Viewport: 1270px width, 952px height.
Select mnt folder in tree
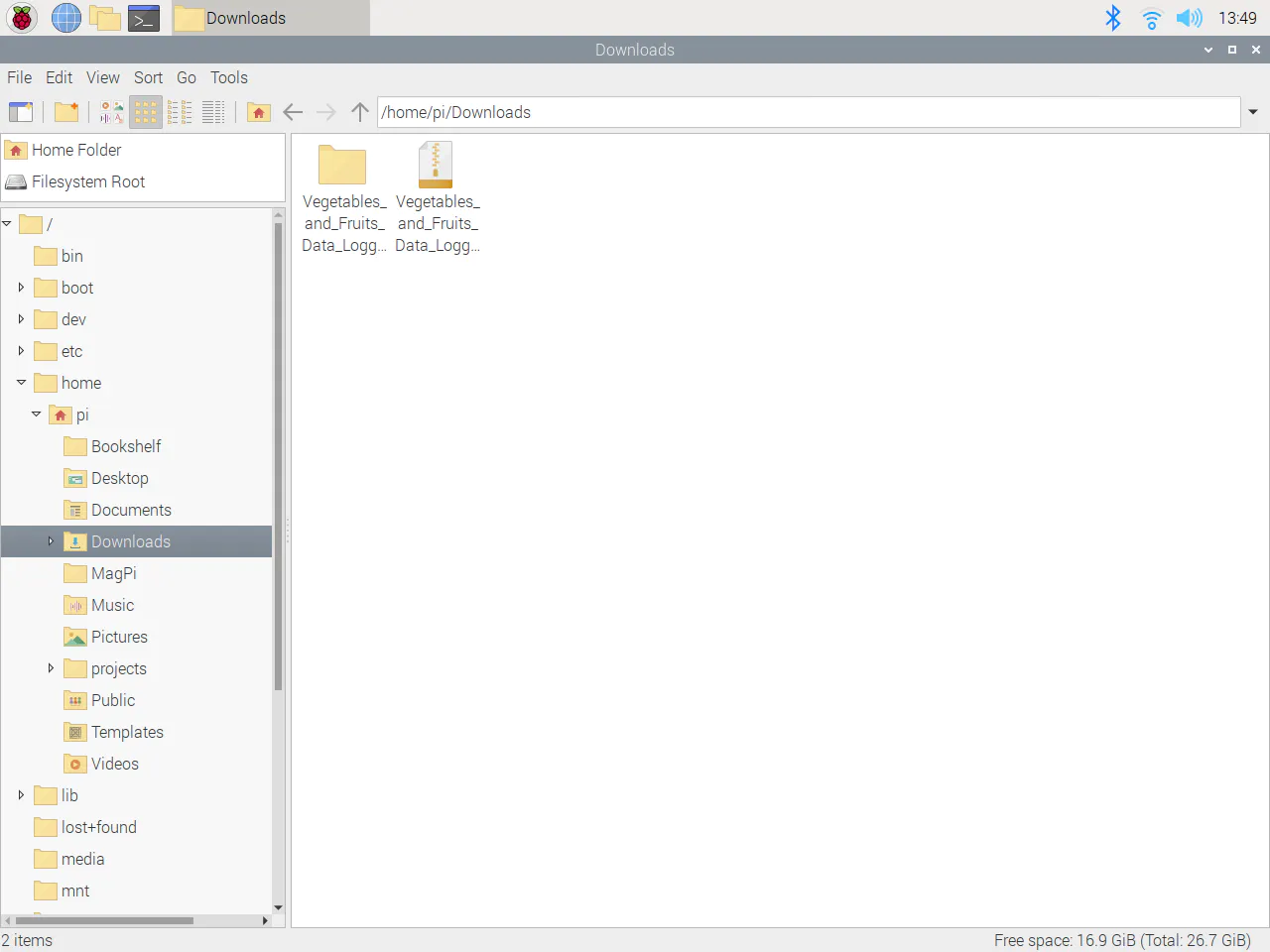62,891
